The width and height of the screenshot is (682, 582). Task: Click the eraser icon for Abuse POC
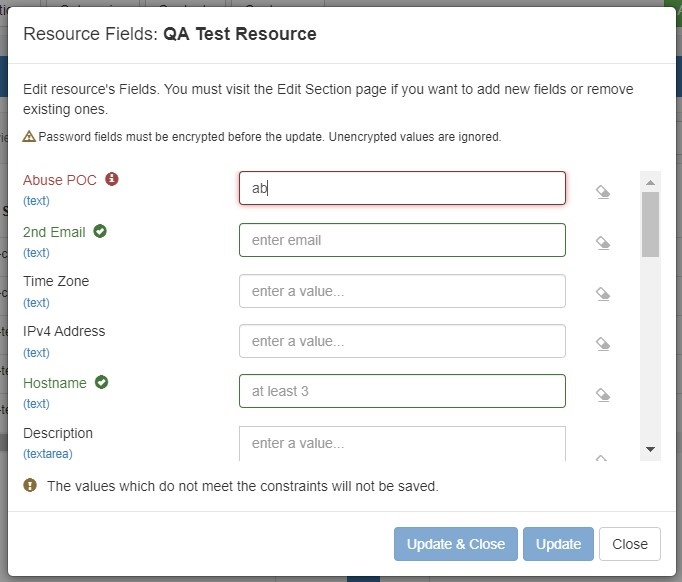point(603,192)
